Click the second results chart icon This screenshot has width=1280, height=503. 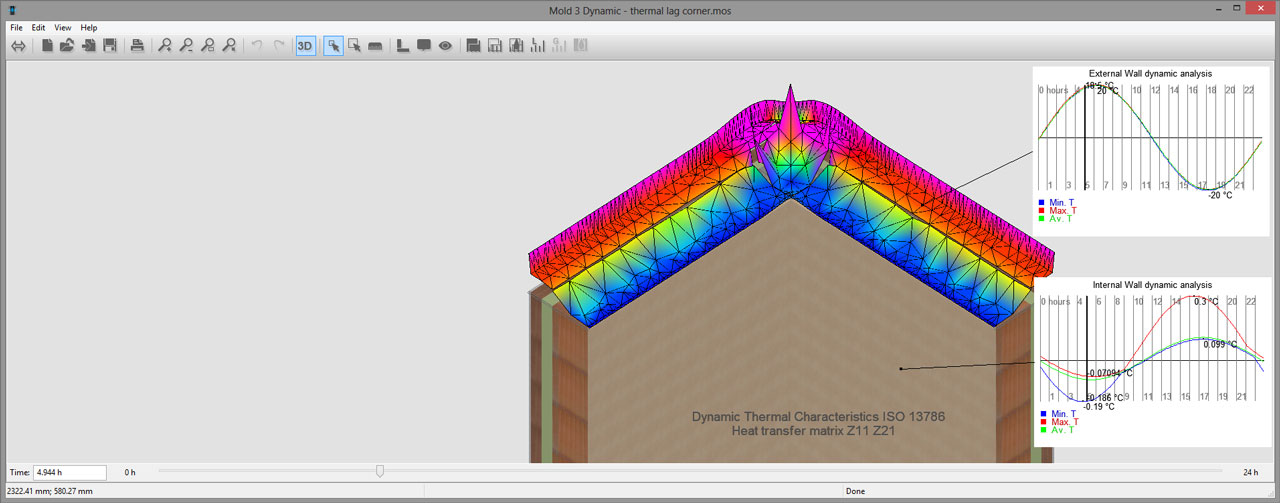point(495,46)
